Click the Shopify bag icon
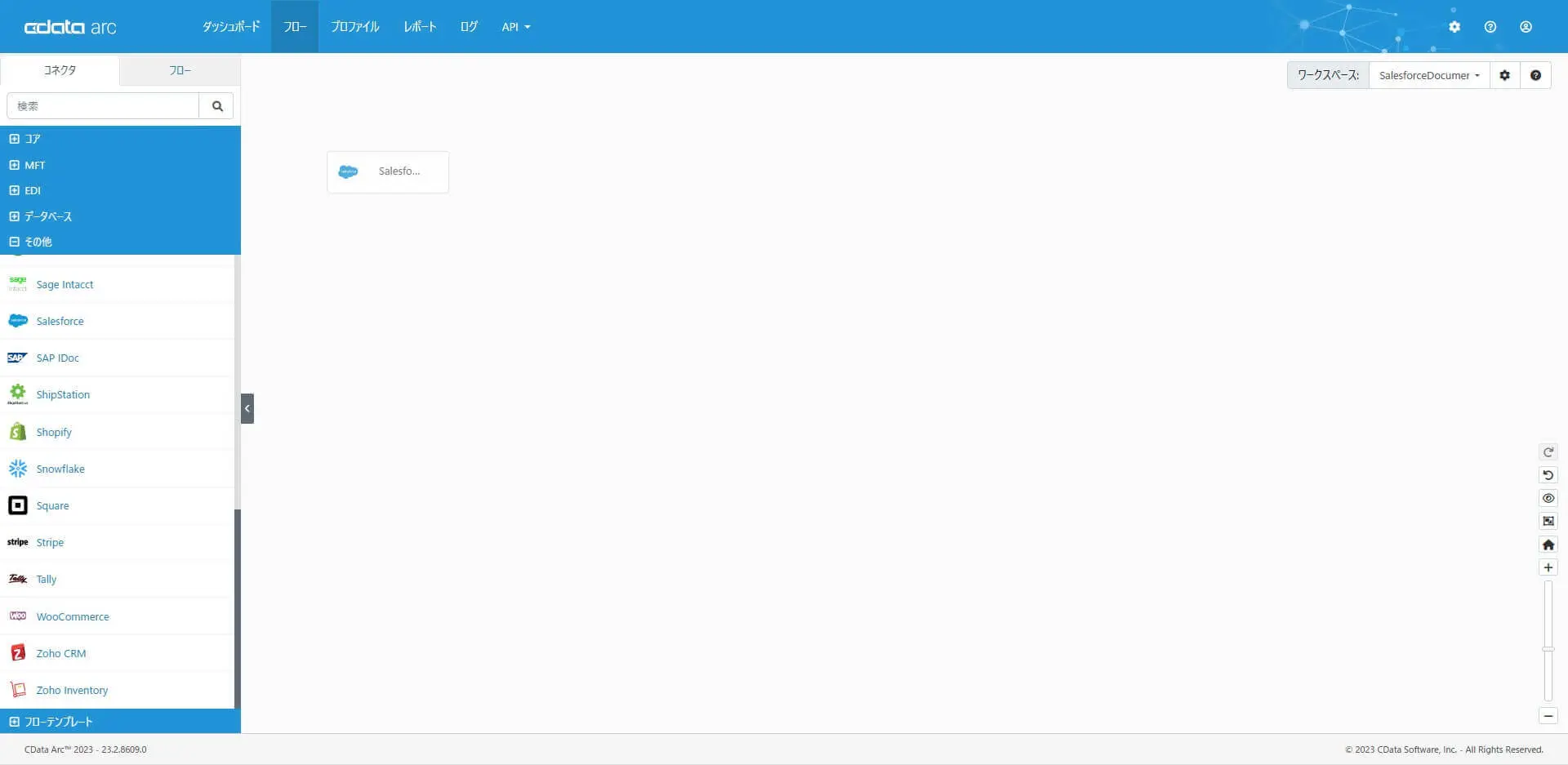Image resolution: width=1568 pixels, height=765 pixels. (17, 432)
